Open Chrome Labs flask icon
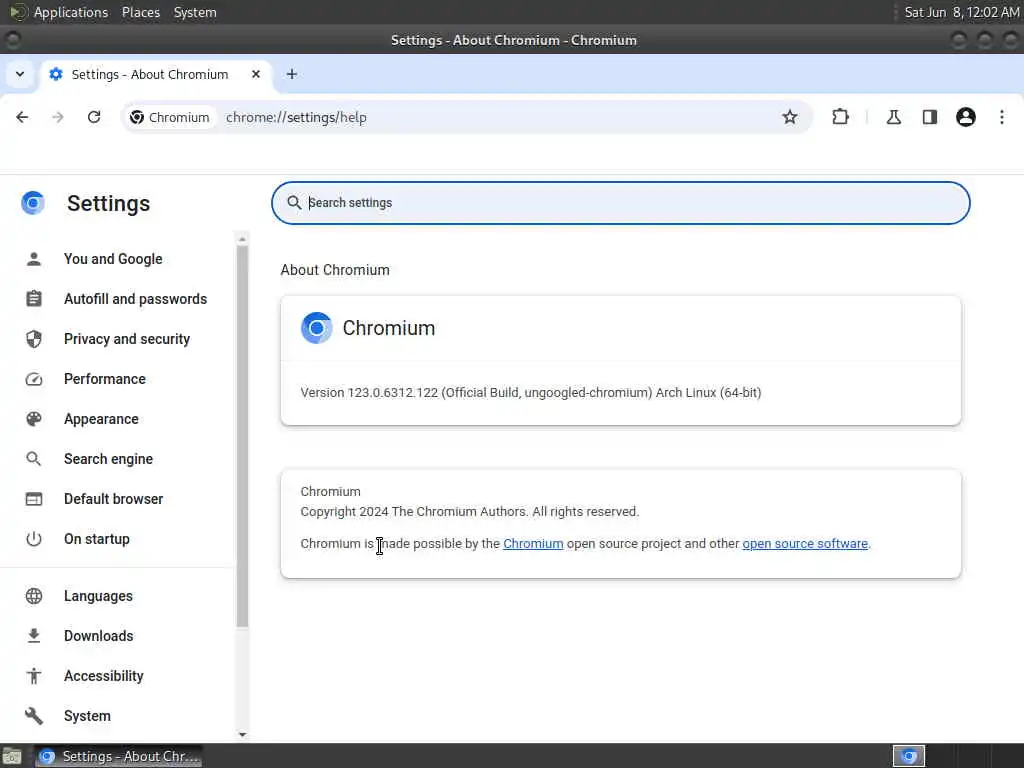This screenshot has height=768, width=1024. [x=893, y=117]
